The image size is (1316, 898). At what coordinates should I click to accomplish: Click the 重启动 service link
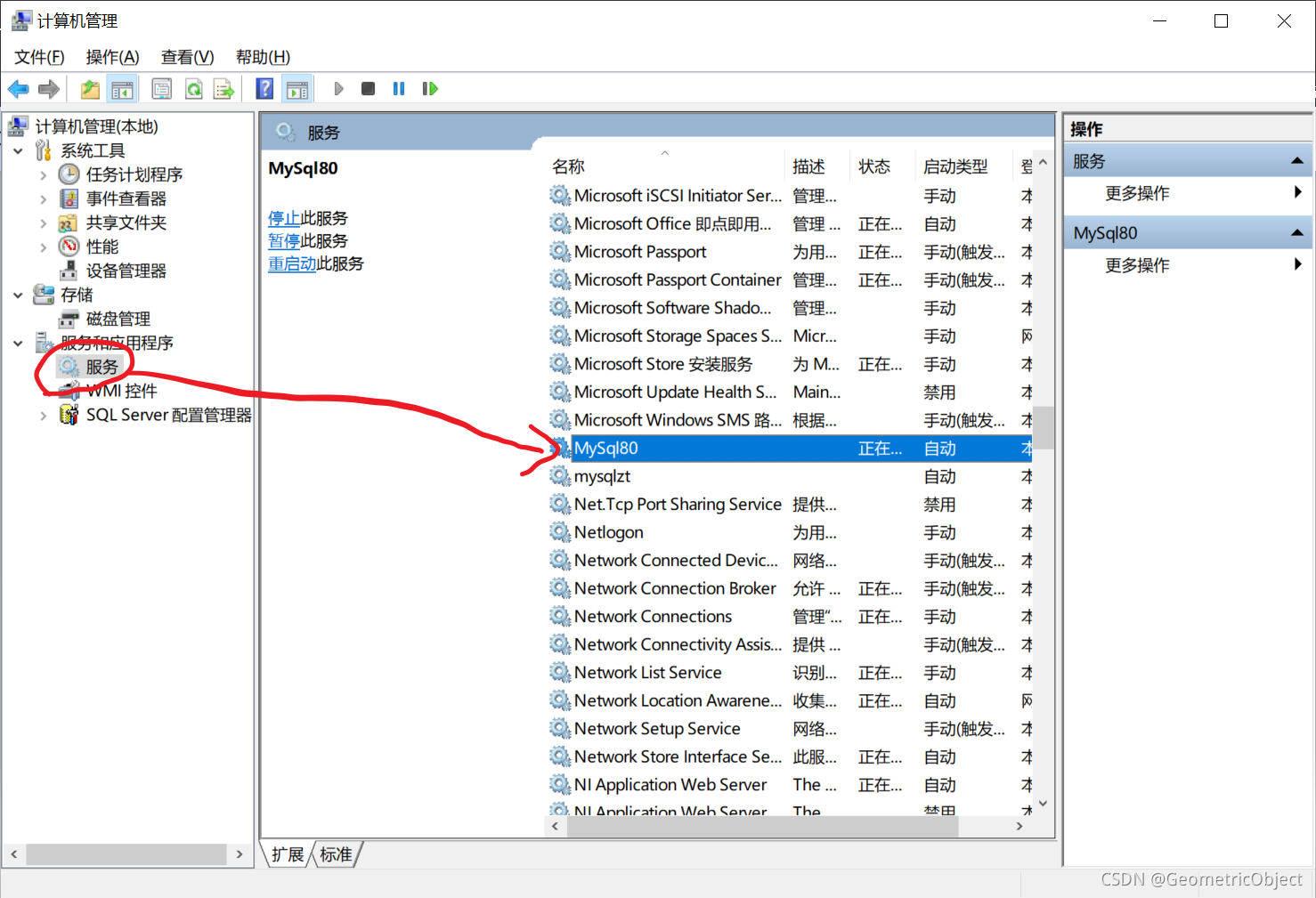(x=292, y=263)
